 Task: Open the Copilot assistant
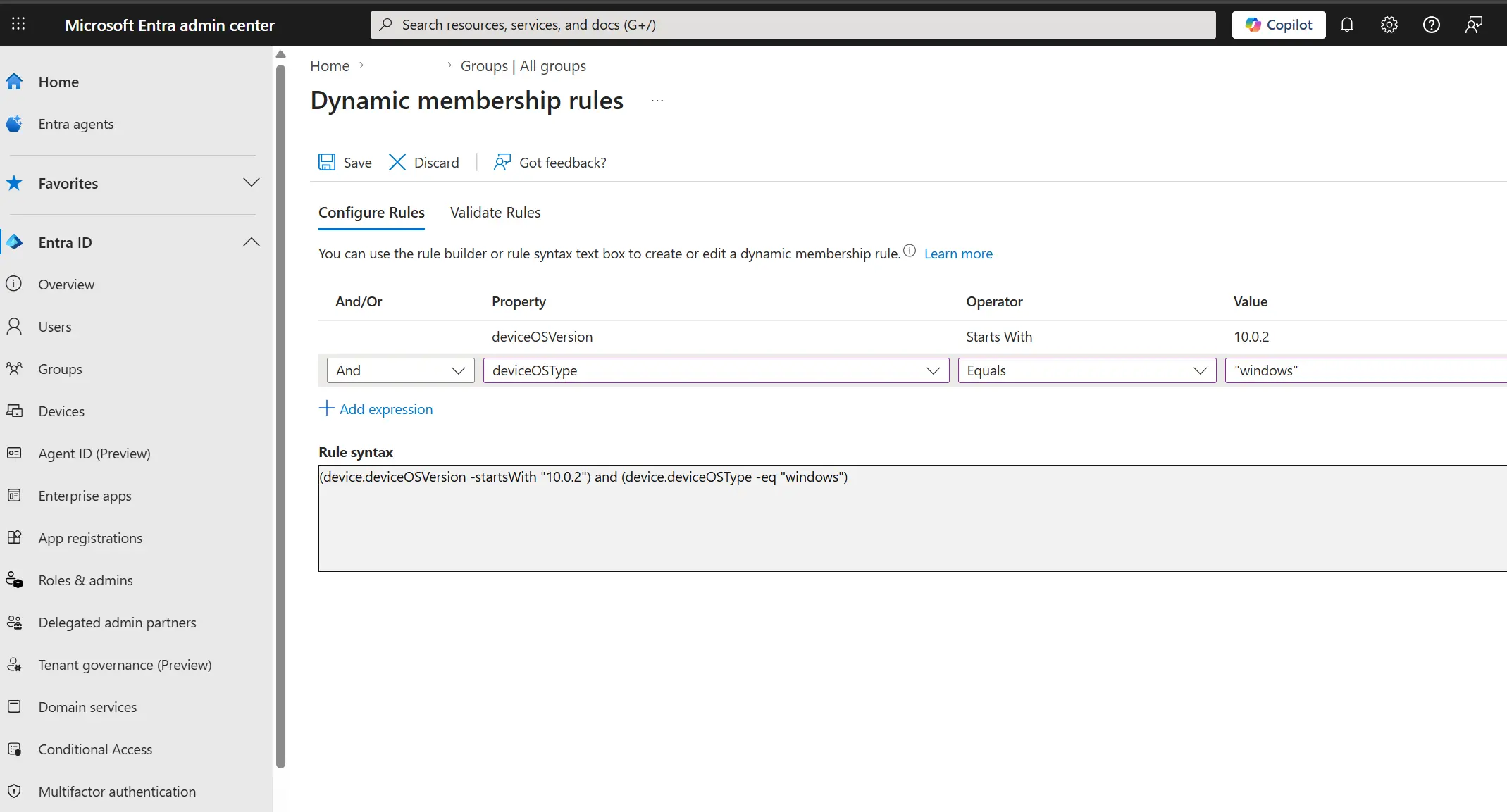[x=1278, y=25]
